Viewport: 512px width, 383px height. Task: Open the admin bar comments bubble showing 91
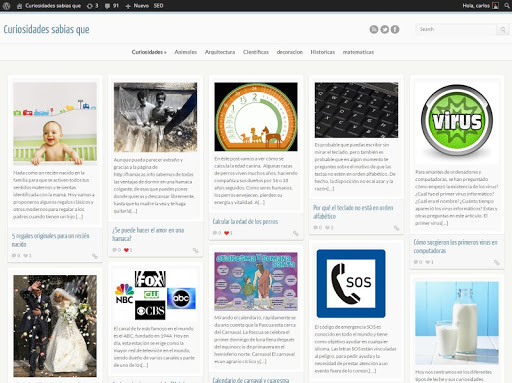pyautogui.click(x=112, y=6)
